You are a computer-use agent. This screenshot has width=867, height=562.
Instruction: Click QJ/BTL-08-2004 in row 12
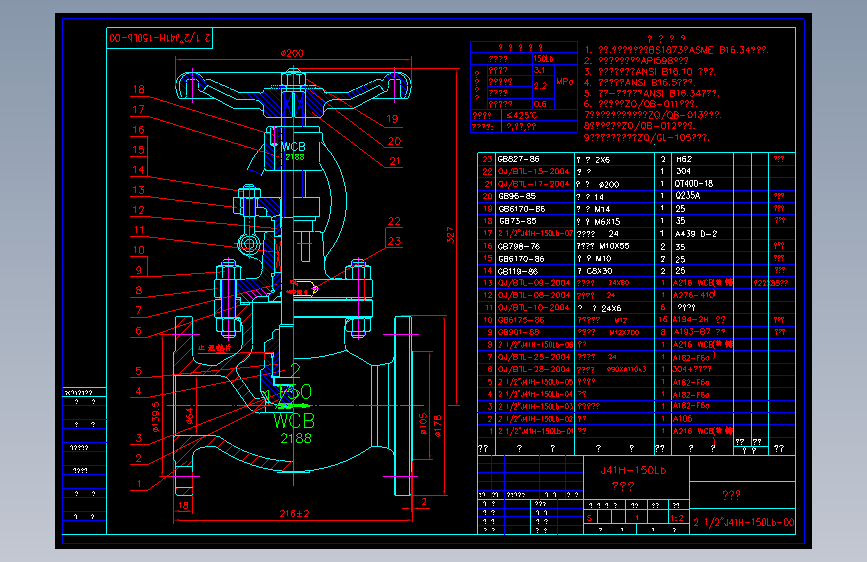pos(534,295)
